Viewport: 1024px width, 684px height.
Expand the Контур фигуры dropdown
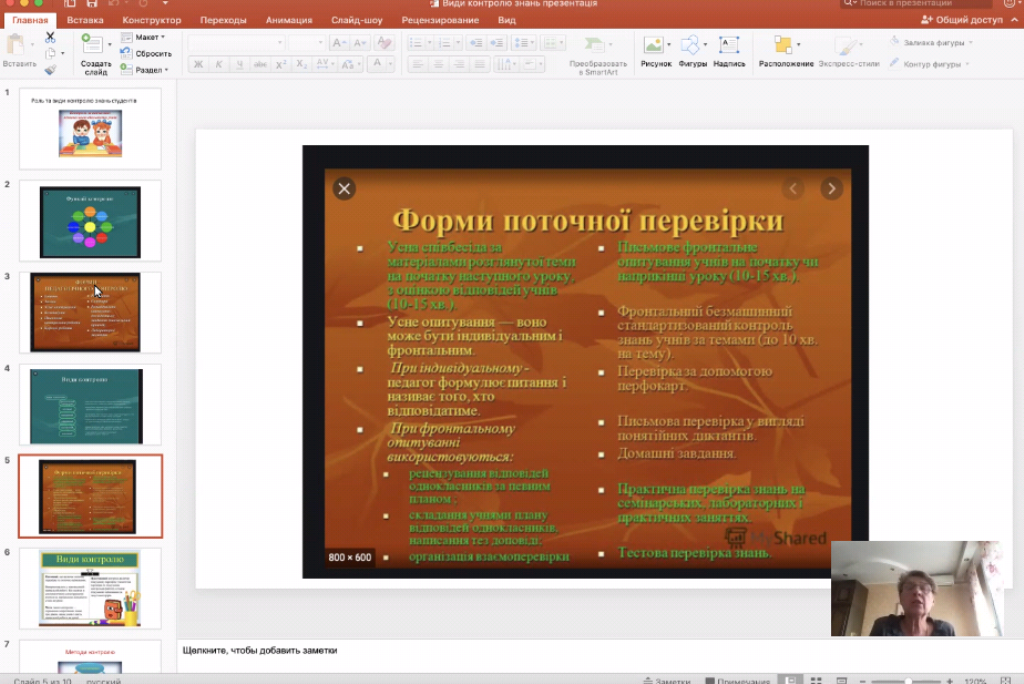967,64
